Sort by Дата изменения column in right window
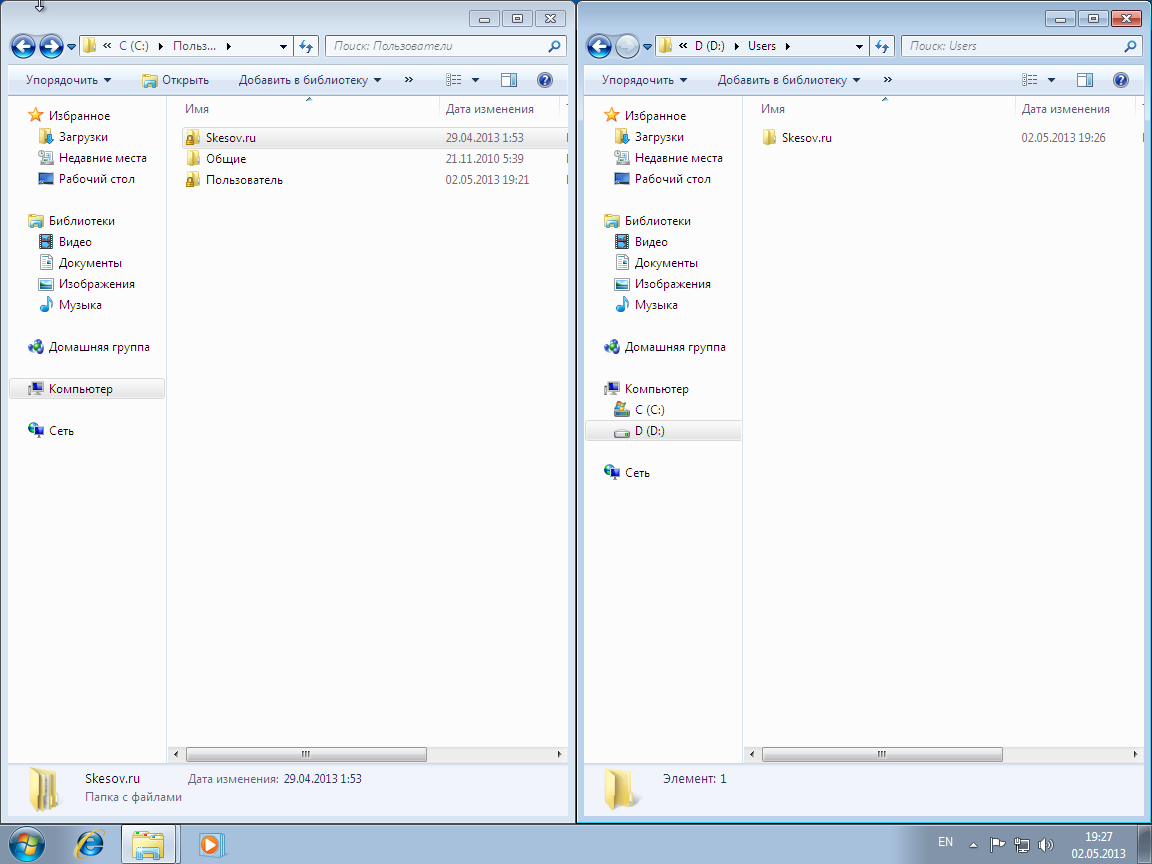This screenshot has height=864, width=1152. tap(1065, 109)
